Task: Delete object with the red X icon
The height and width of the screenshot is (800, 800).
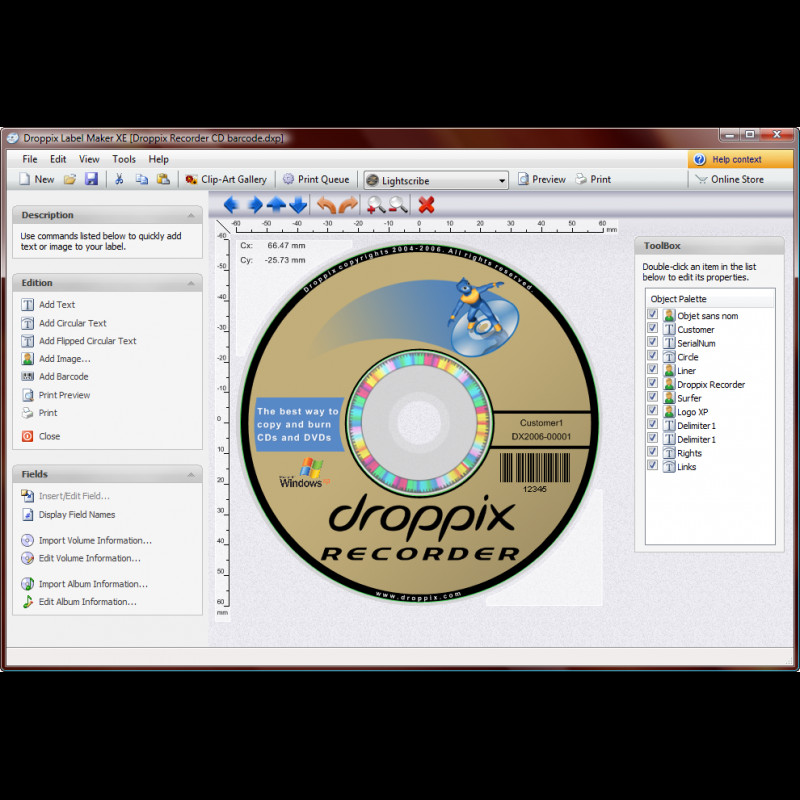Action: click(x=427, y=205)
